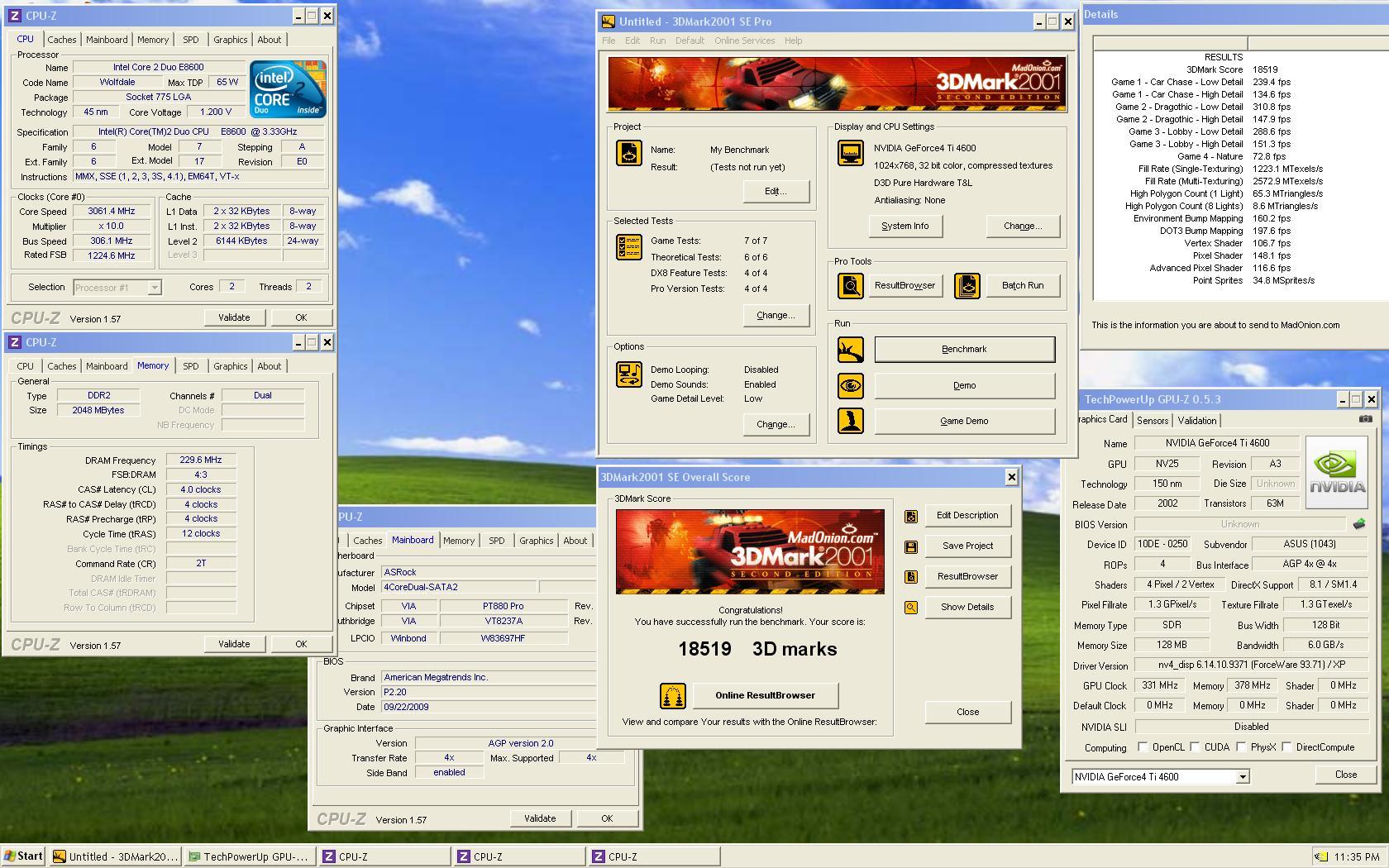Click the Intel Core 2 Duo logo
Screen dimensions: 1389x868
(x=288, y=89)
